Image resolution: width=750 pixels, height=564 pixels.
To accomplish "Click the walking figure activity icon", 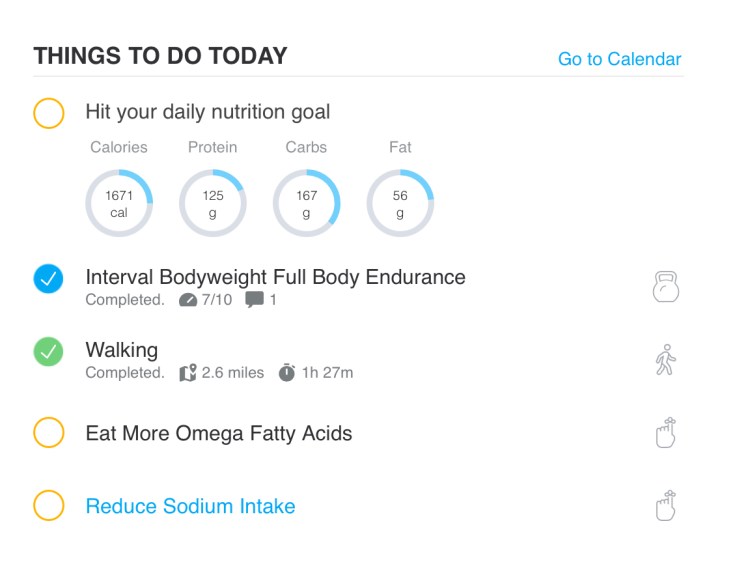I will tap(665, 360).
